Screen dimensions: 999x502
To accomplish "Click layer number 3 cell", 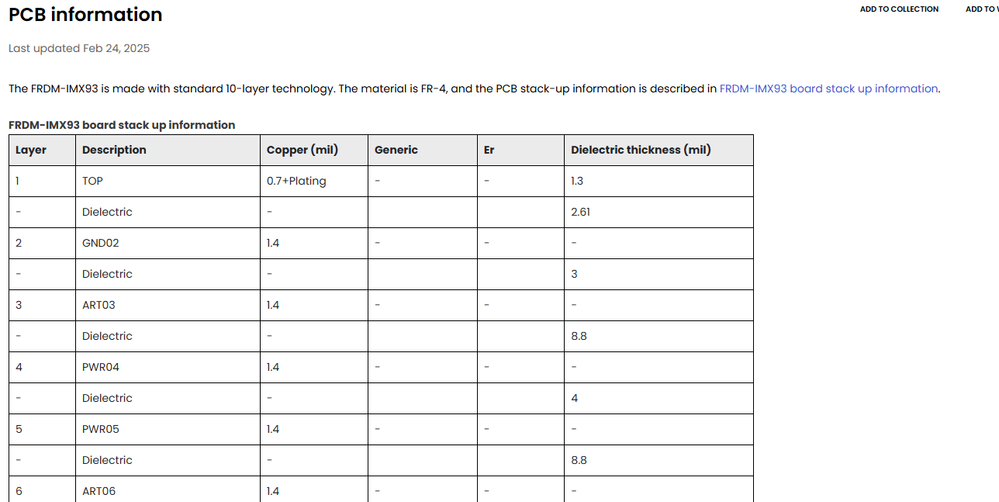I will (x=42, y=305).
